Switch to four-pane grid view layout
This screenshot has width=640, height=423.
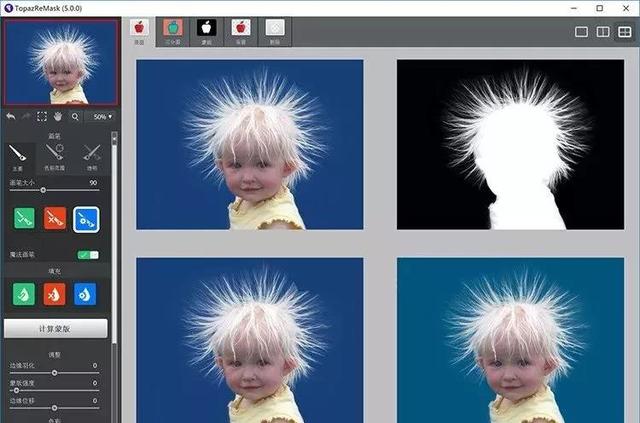tap(623, 32)
